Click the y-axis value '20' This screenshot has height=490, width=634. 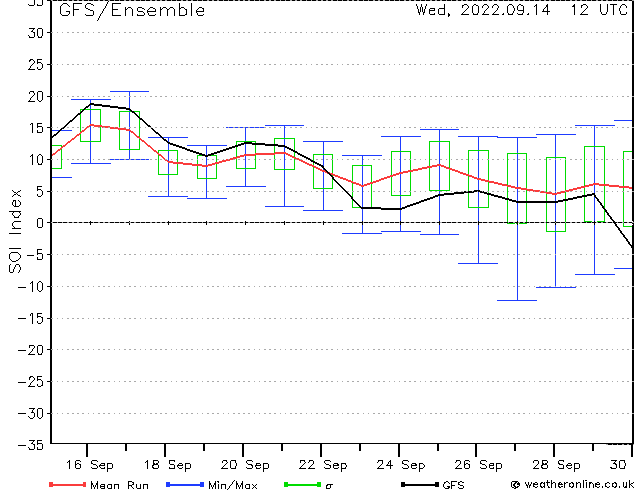pos(36,96)
